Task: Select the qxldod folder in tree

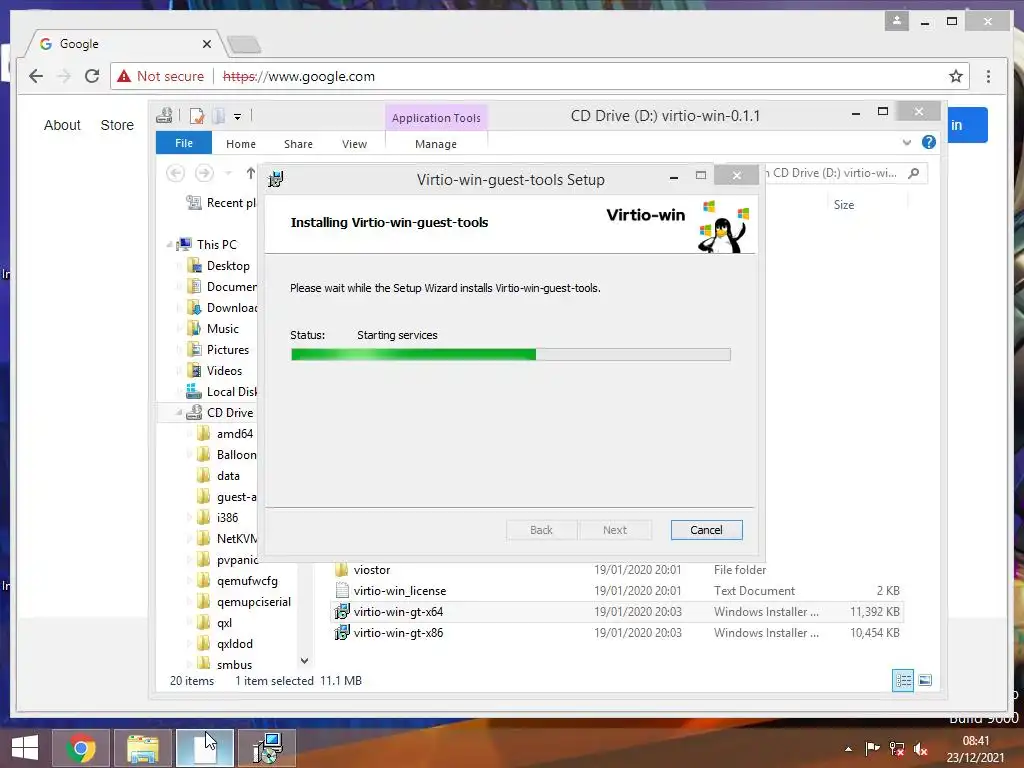Action: tap(234, 643)
